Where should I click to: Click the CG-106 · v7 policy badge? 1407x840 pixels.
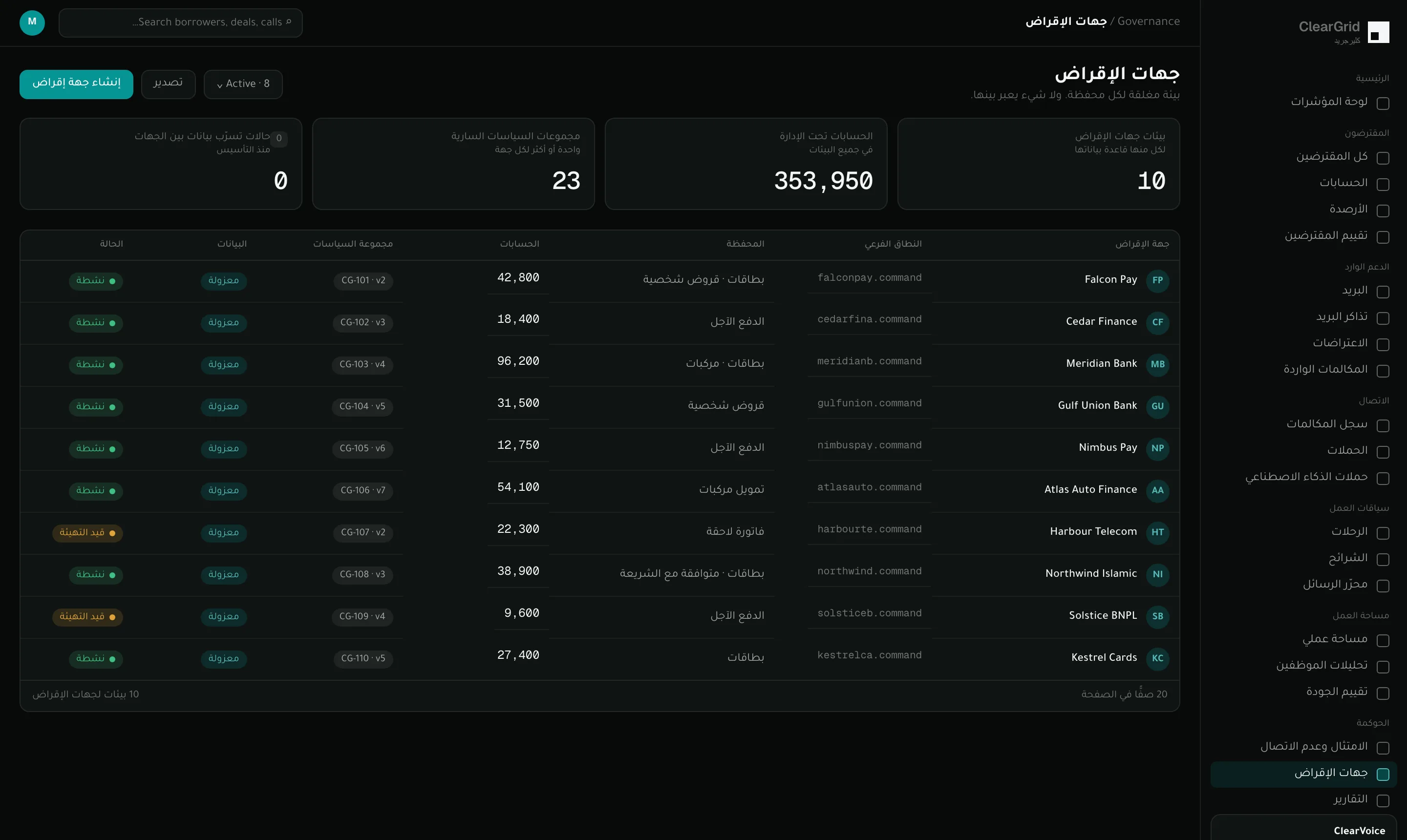tap(363, 491)
